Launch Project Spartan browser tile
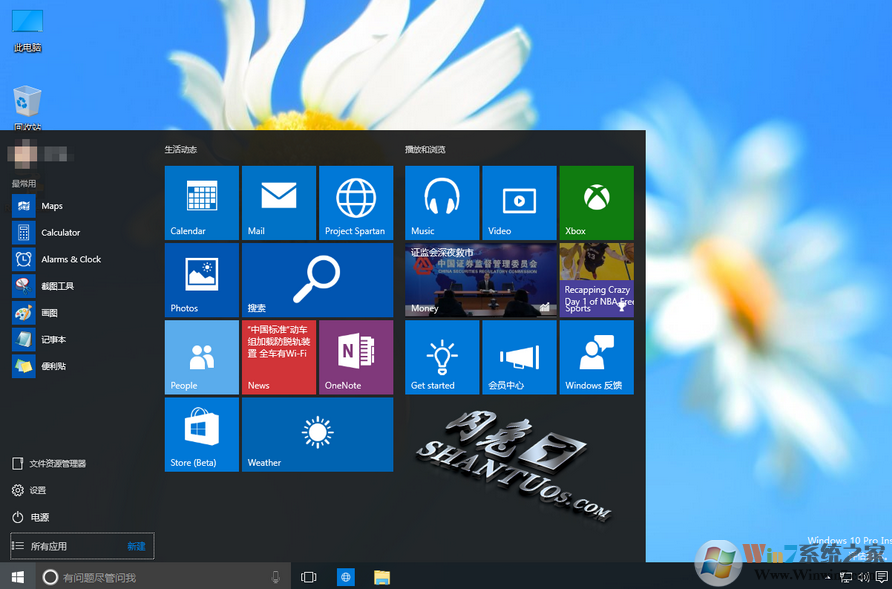Screen dimensions: 892x589 pyautogui.click(x=356, y=203)
